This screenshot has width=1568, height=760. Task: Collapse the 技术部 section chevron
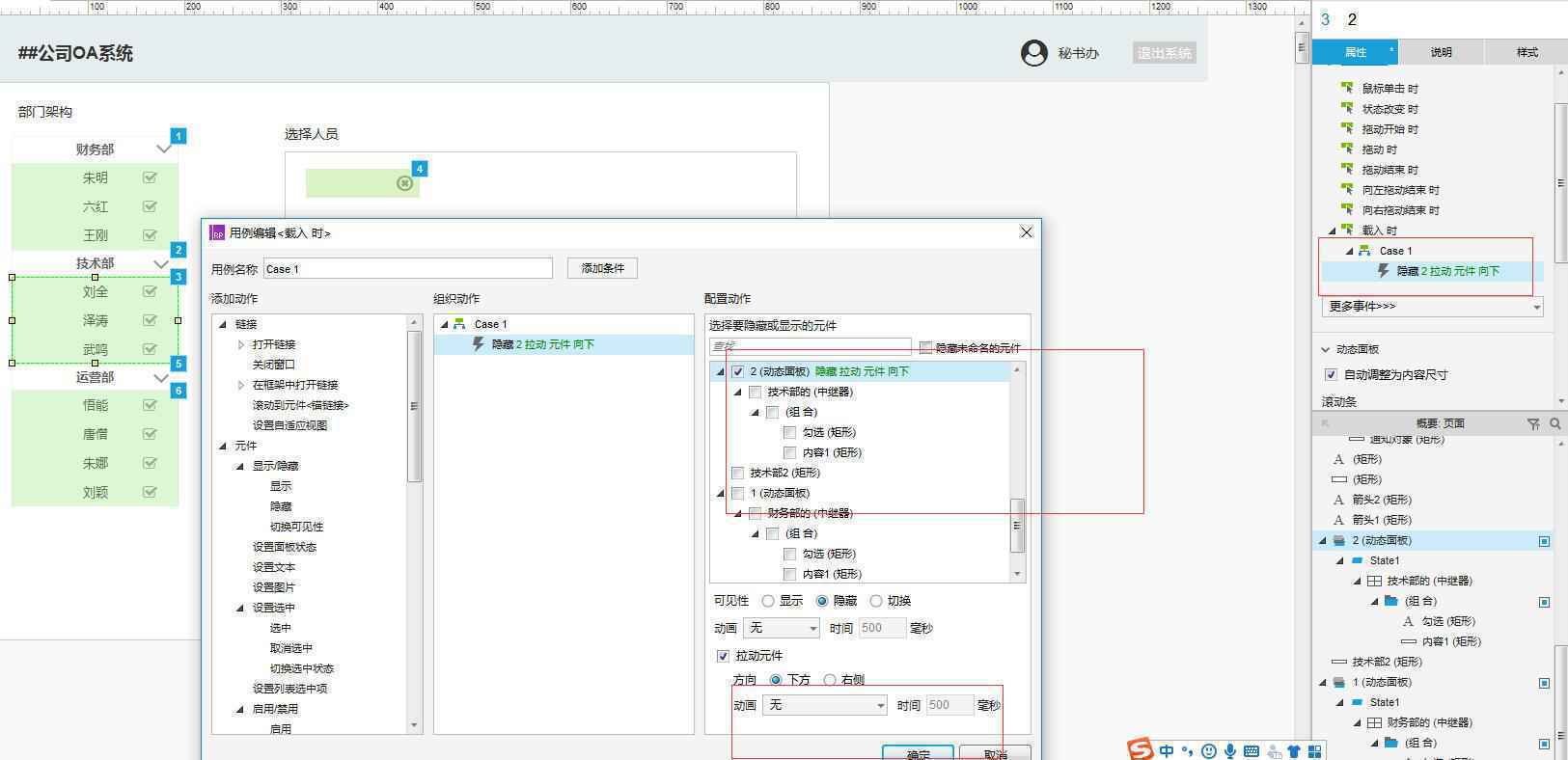pos(163,263)
